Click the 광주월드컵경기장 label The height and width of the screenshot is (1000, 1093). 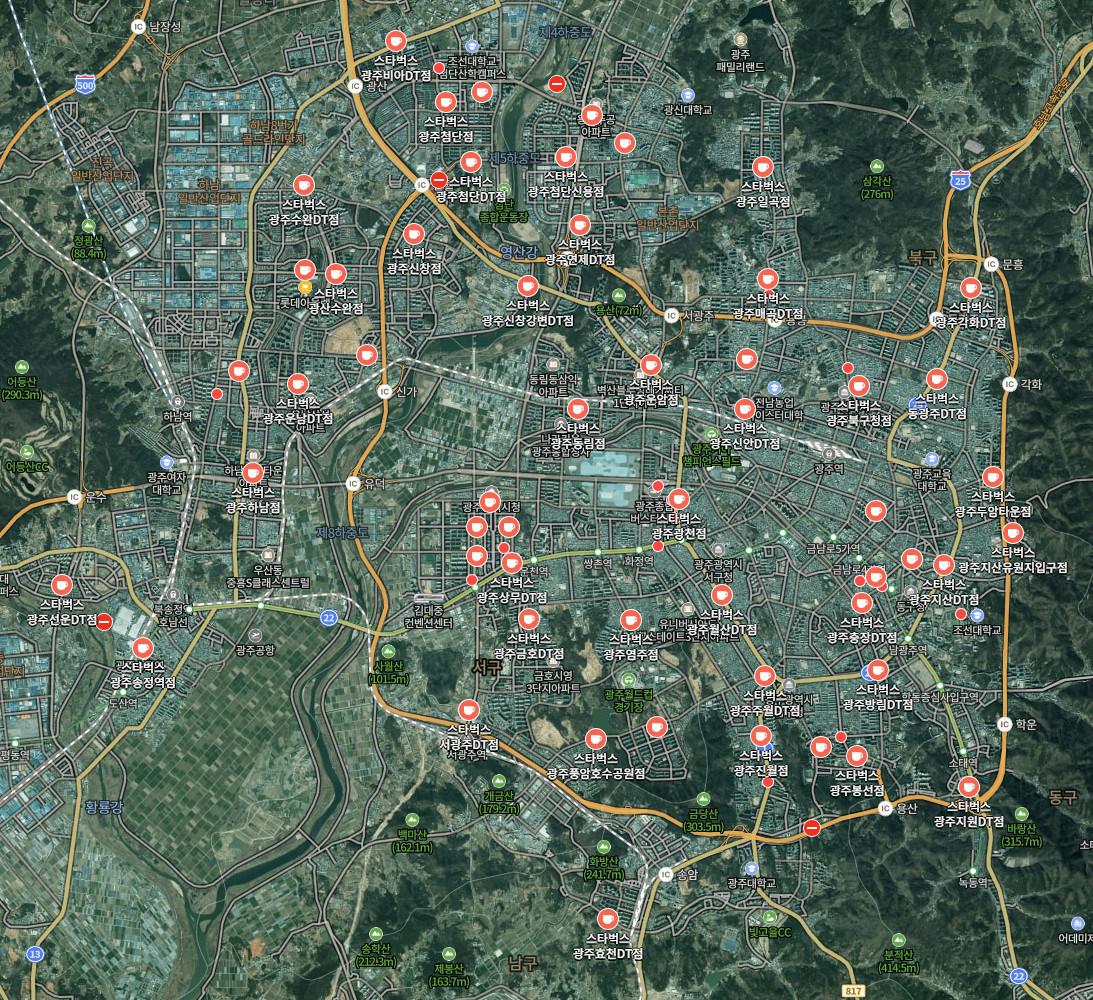629,701
